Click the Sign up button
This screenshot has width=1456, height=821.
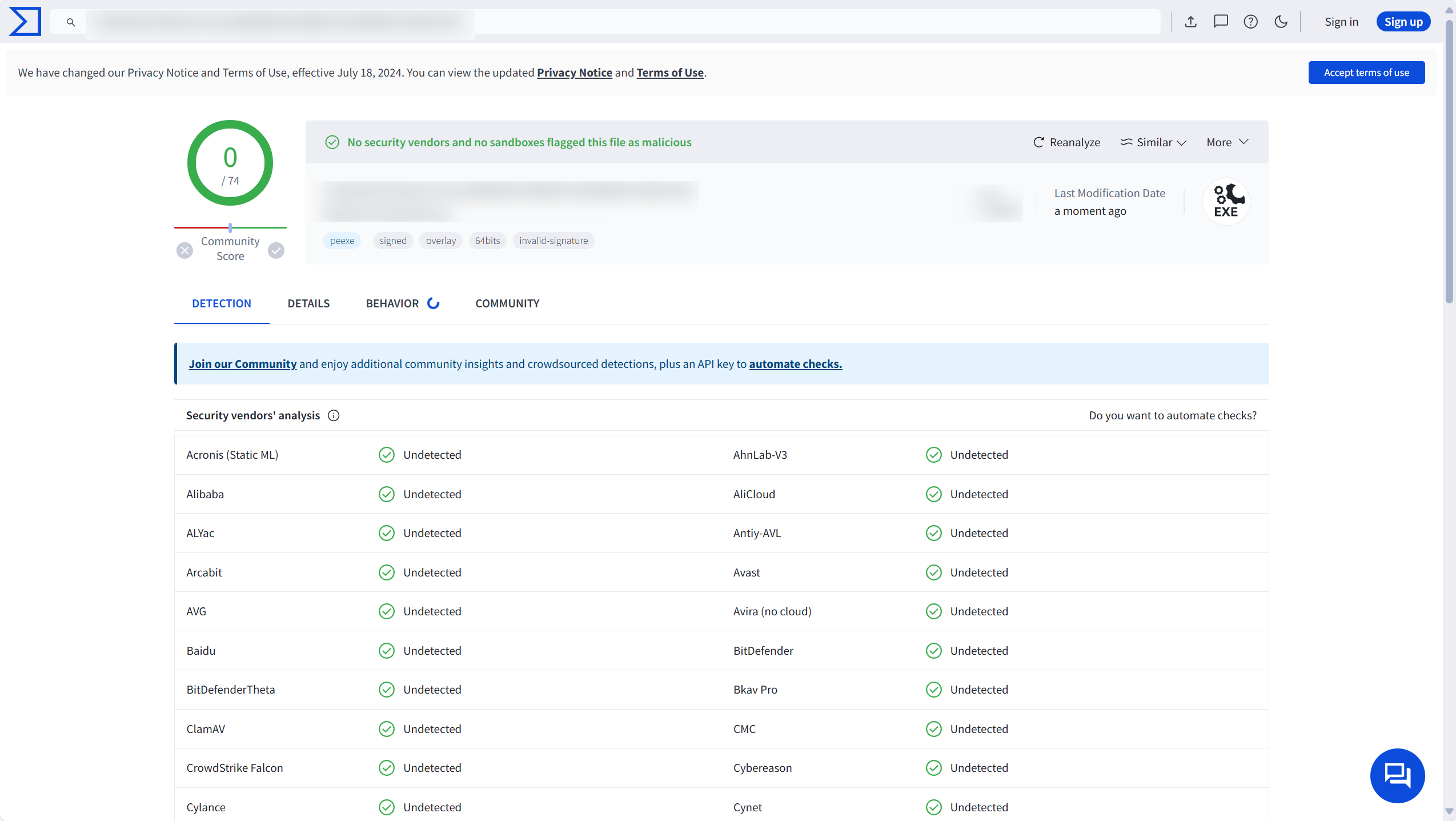1403,22
